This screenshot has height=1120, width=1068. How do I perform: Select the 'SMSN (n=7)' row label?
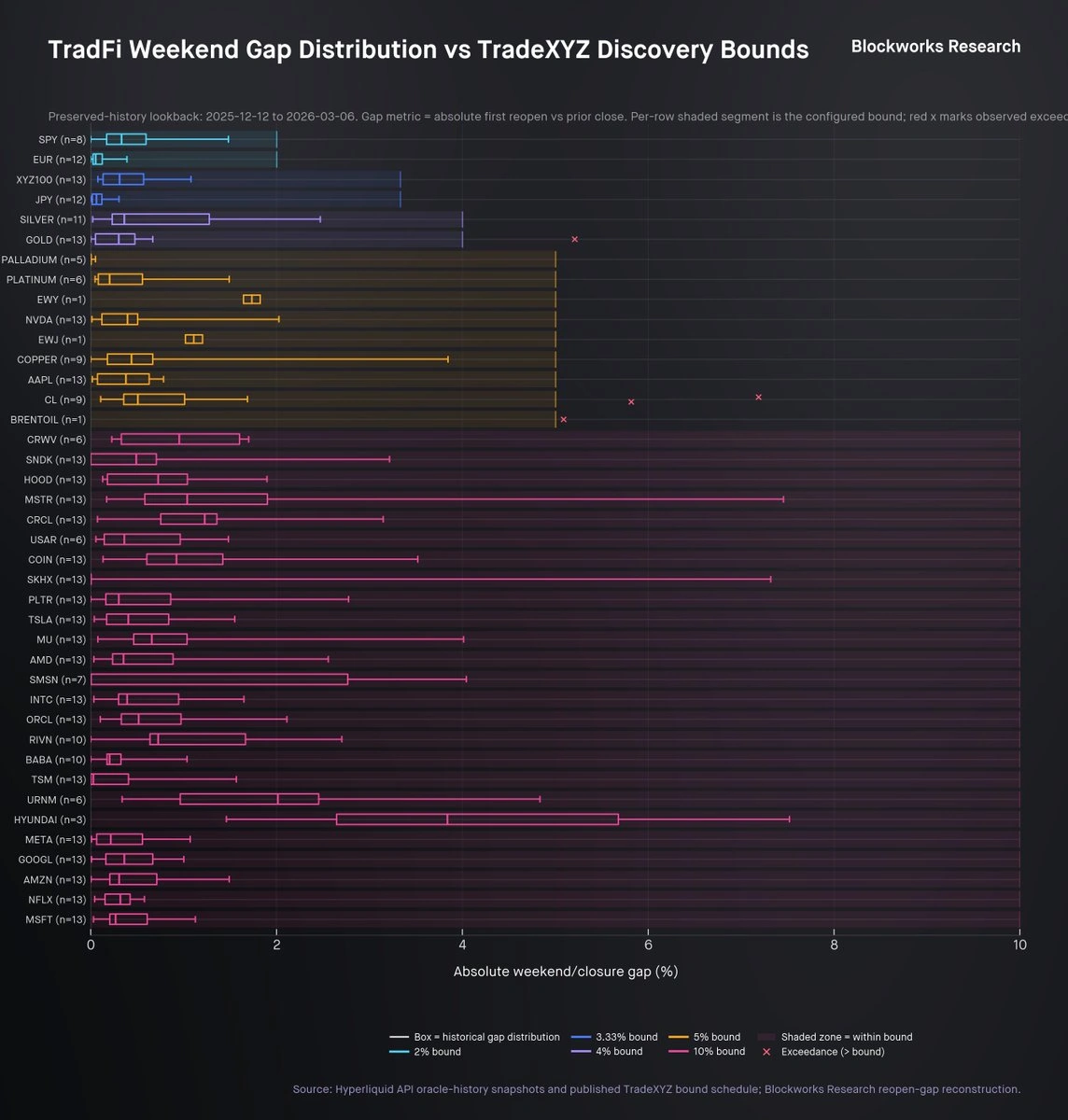(58, 679)
